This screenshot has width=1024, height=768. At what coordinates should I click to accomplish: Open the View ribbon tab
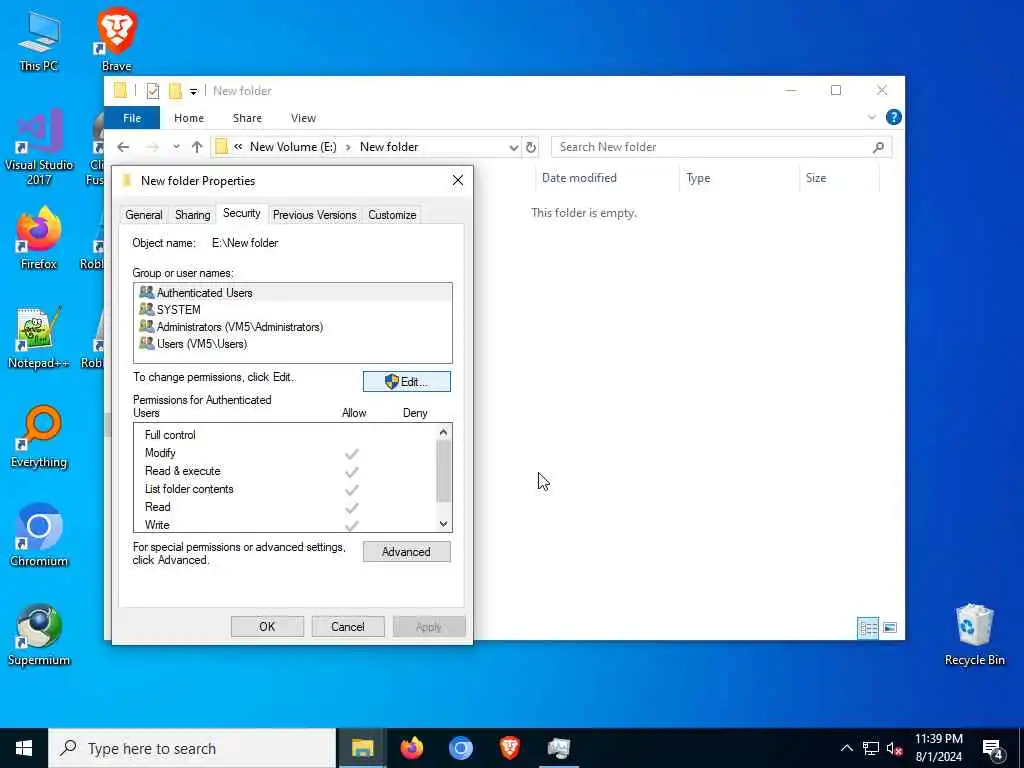(x=303, y=118)
